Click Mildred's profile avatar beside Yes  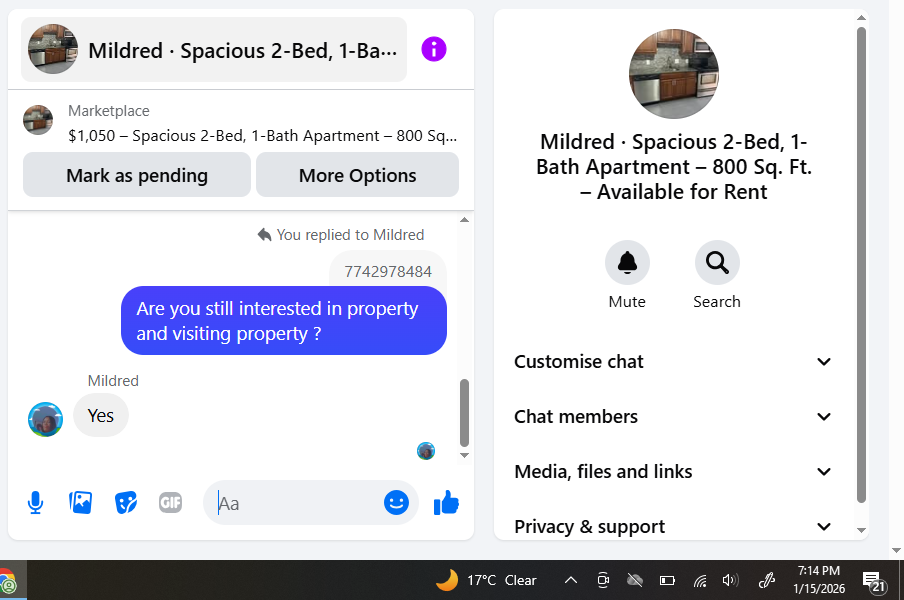(46, 419)
